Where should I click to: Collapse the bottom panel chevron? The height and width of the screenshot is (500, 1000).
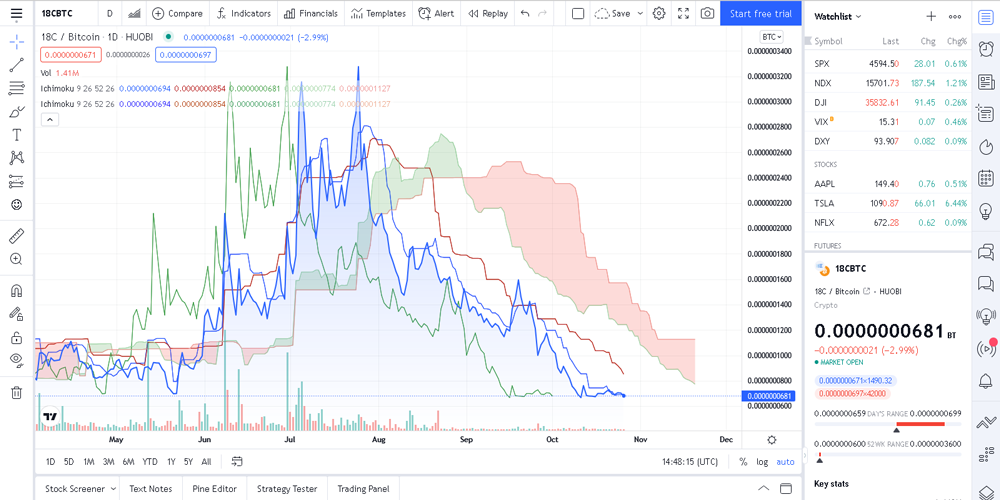click(763, 489)
